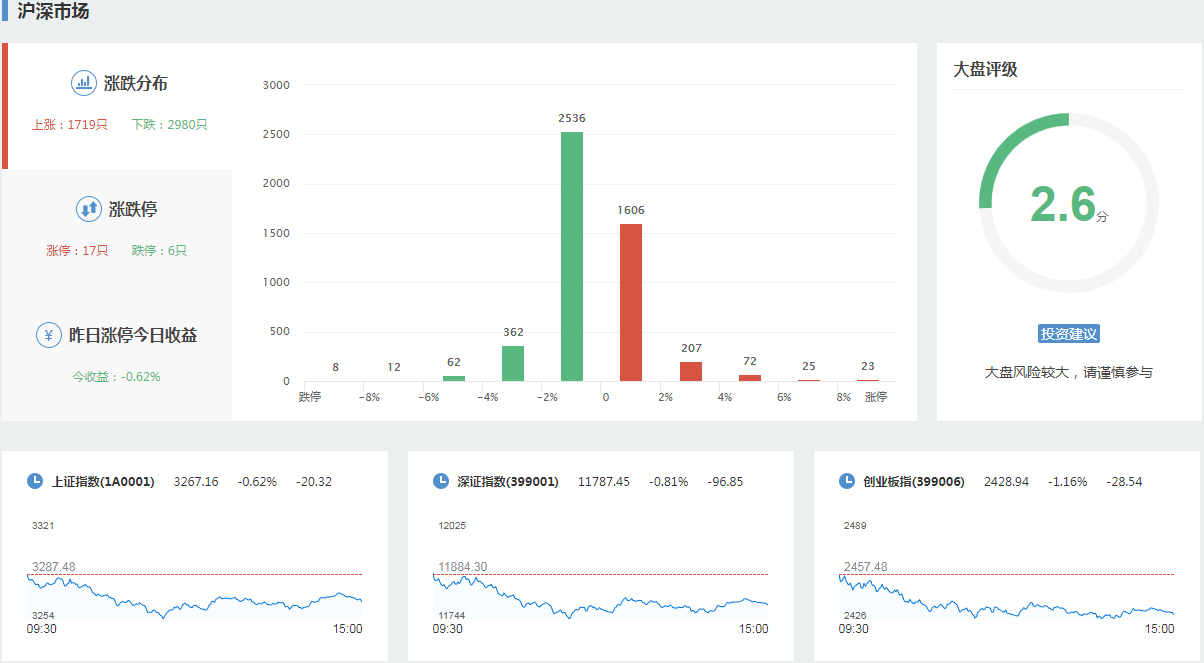Click the bar chart icon beside 涨跌分布
Image resolution: width=1204 pixels, height=663 pixels.
(x=84, y=83)
